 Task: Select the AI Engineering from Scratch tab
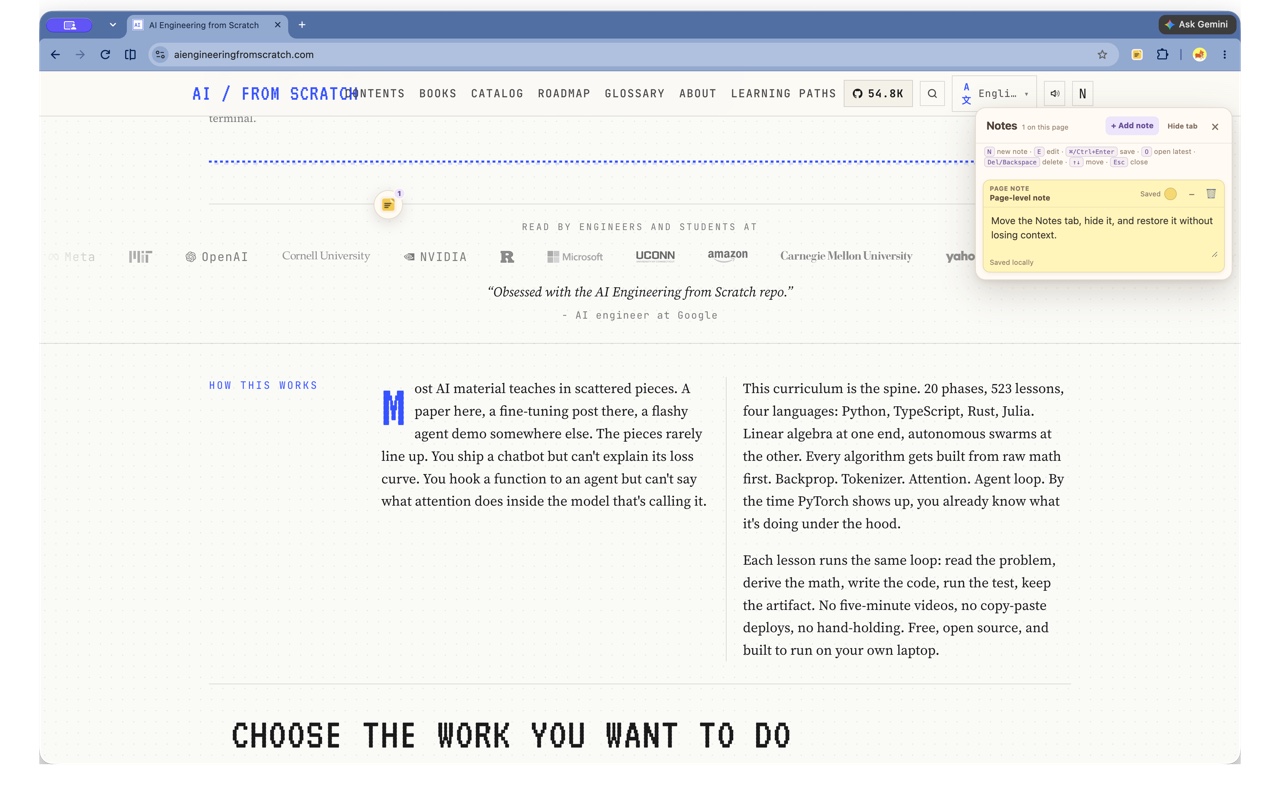point(207,25)
